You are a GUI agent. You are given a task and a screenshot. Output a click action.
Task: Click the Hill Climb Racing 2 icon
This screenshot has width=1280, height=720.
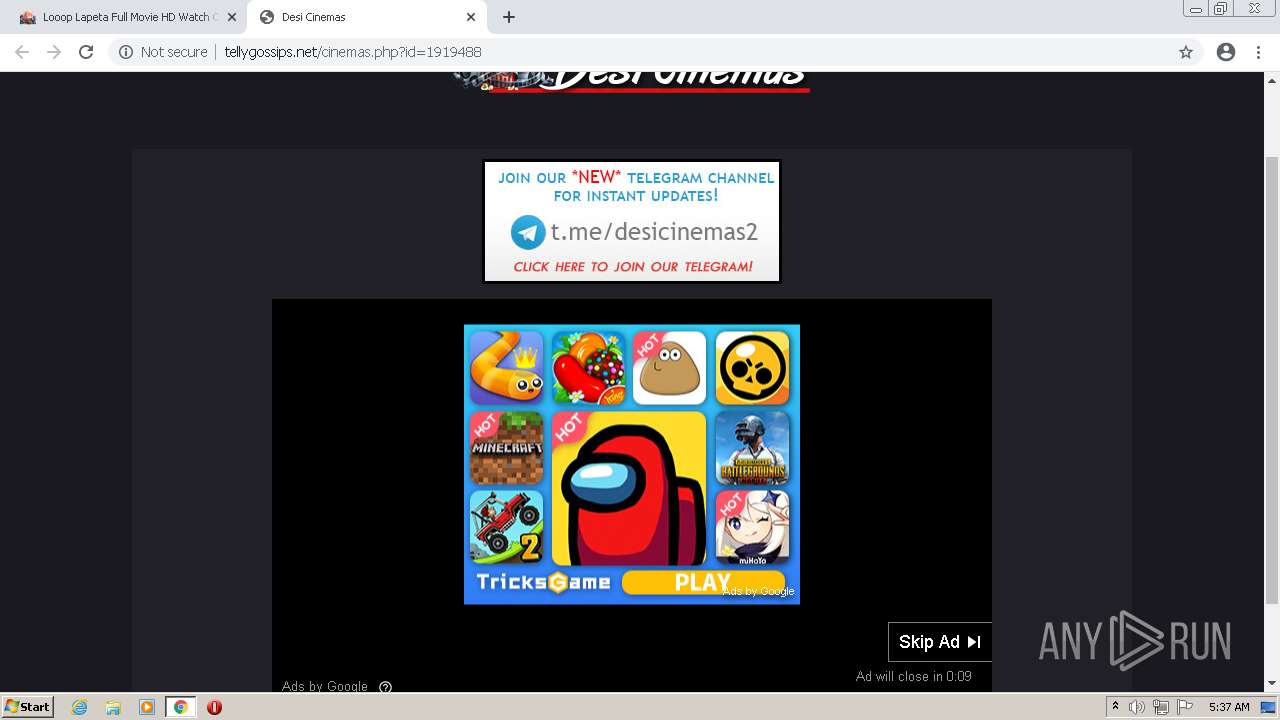point(507,528)
